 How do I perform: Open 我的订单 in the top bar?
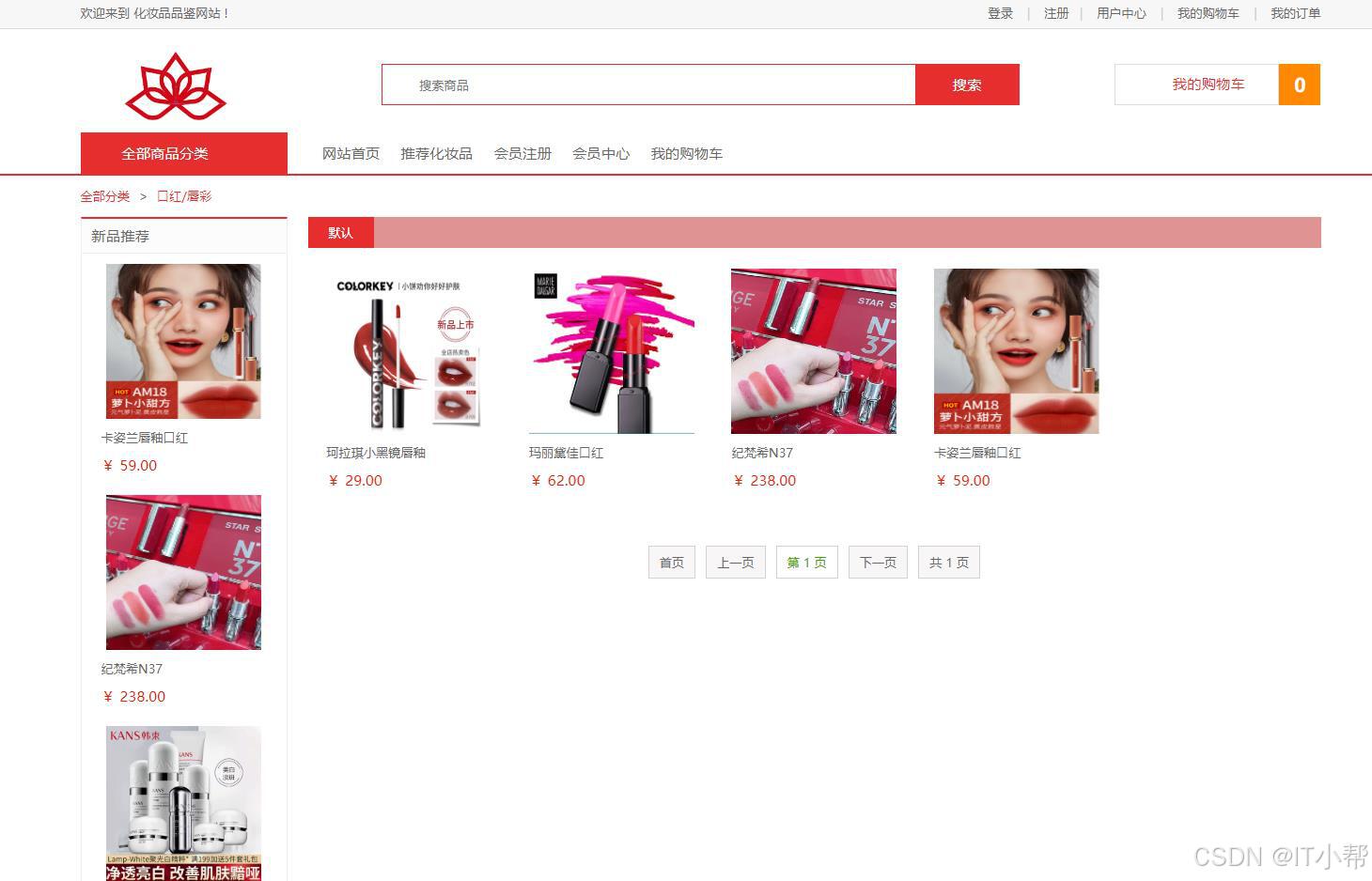[1295, 13]
